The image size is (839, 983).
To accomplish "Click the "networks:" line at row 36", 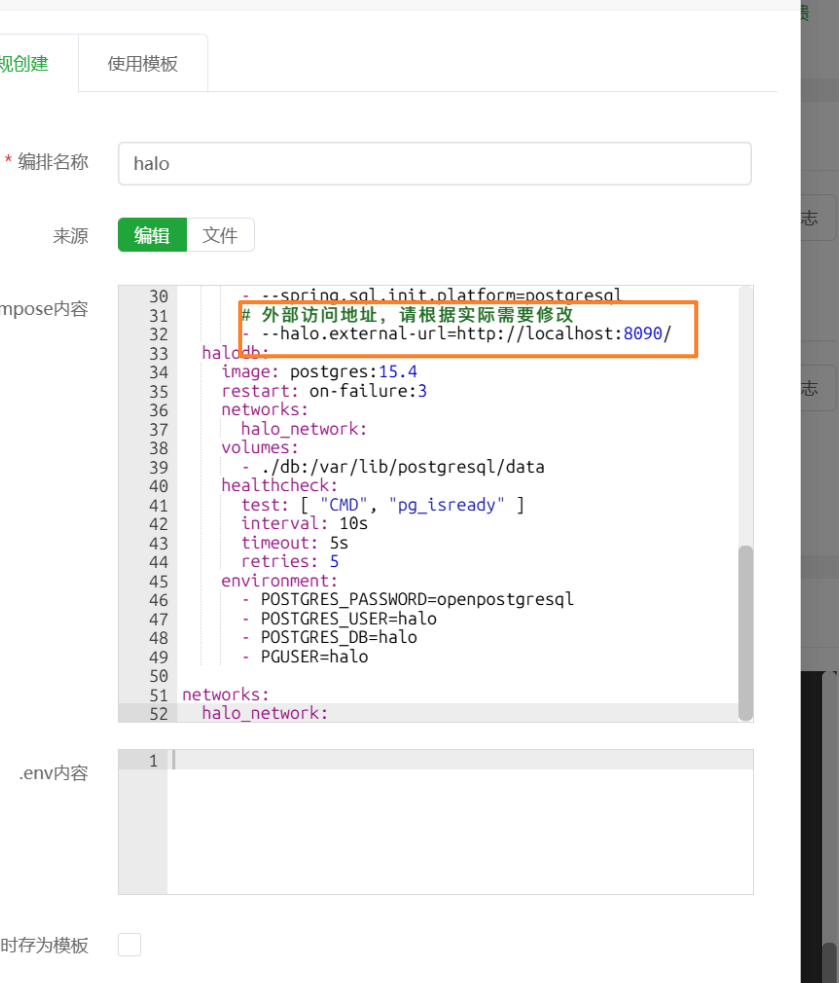I will coord(265,410).
